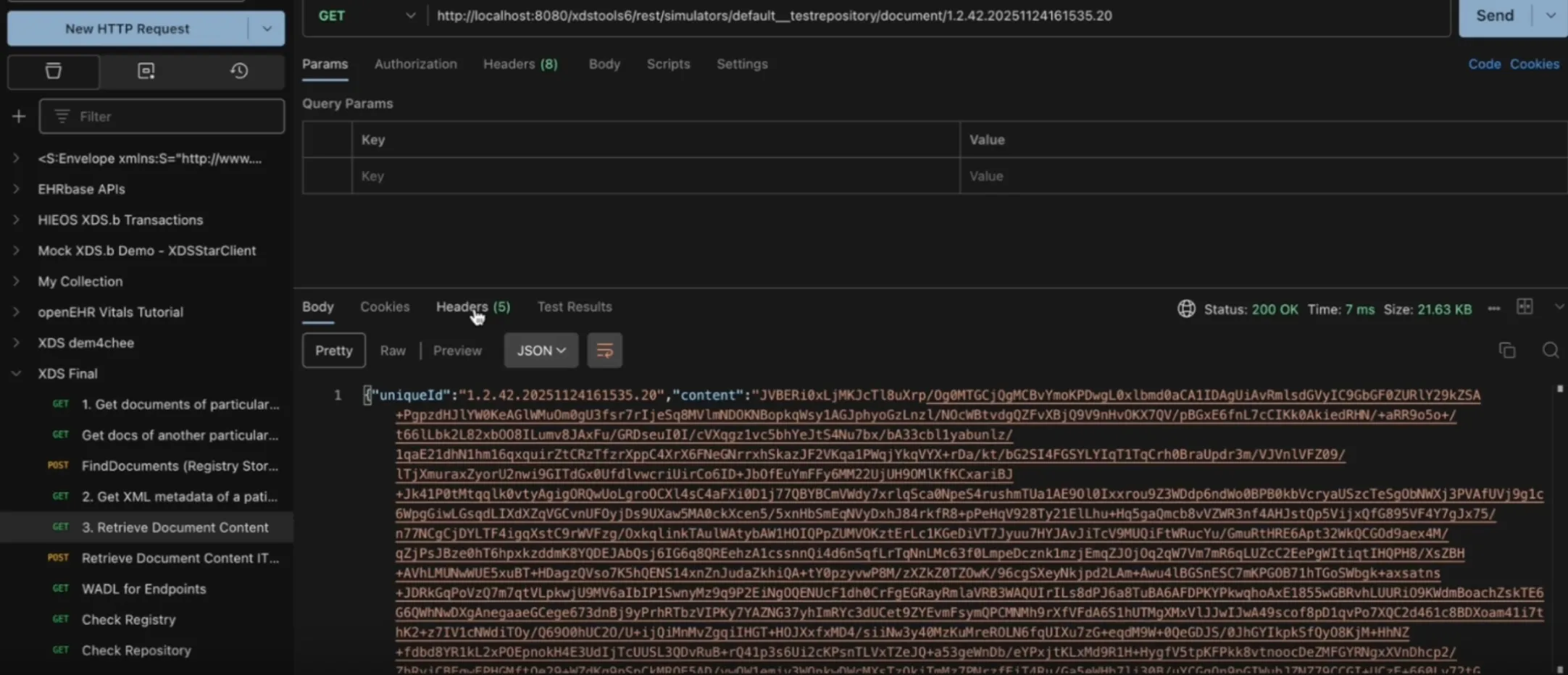The width and height of the screenshot is (1568, 675).
Task: Open the request history panel icon
Action: click(240, 71)
